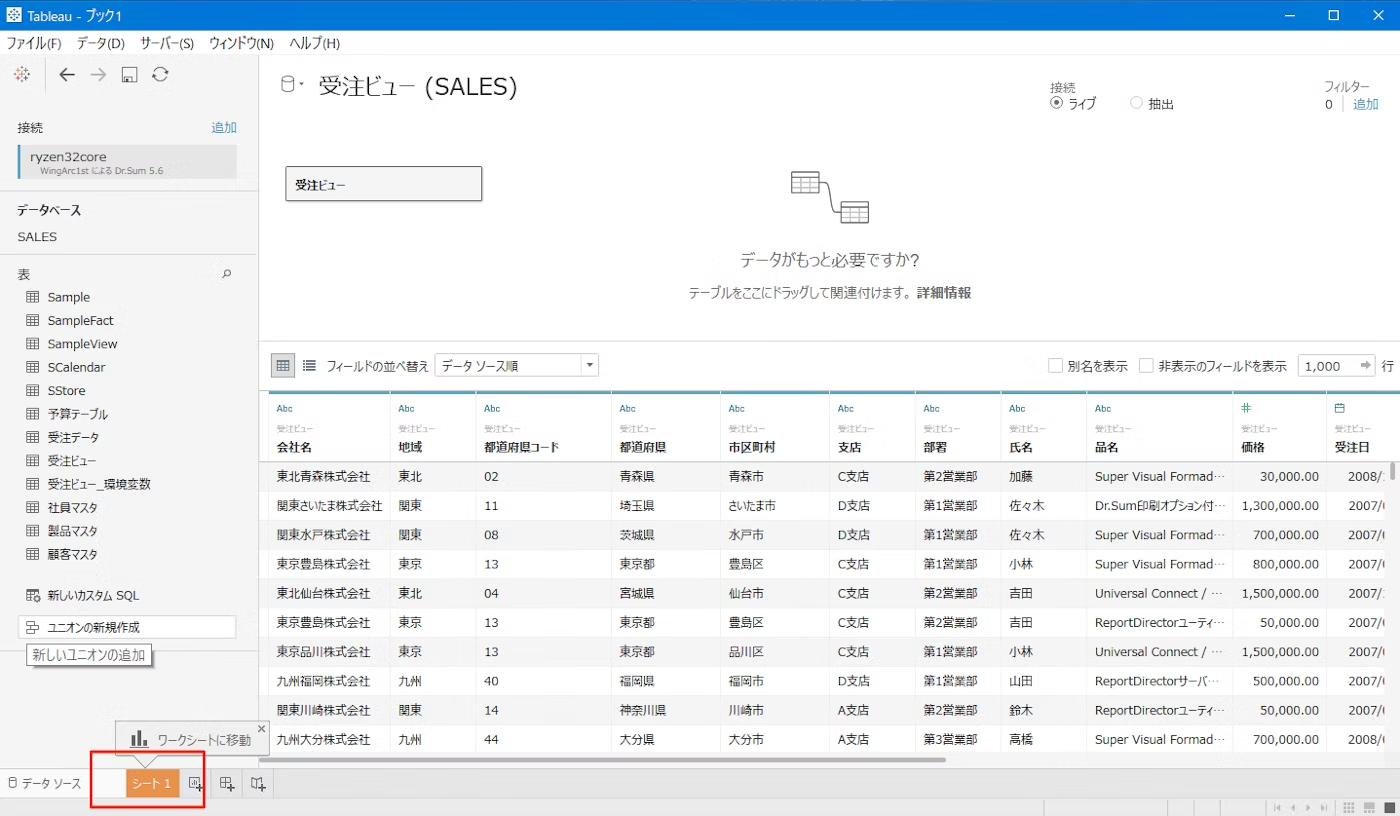Click the 品名 column Abc type icon

point(1103,408)
